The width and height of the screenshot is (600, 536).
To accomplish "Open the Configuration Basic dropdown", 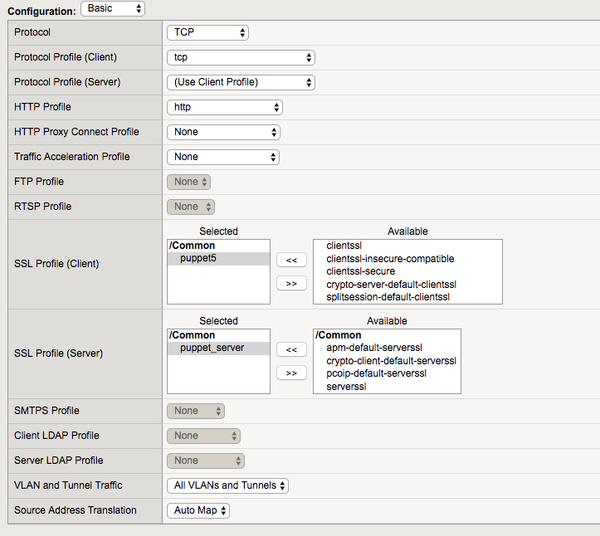I will tap(112, 9).
